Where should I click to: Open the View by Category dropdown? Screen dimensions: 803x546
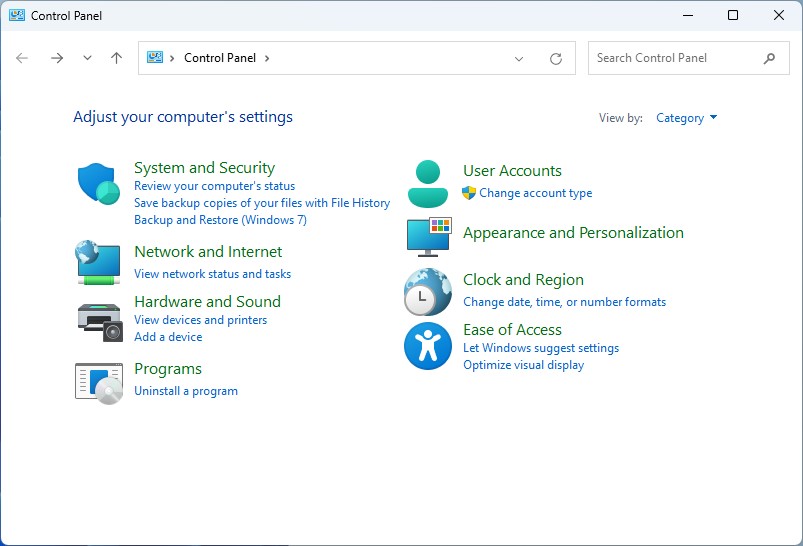(686, 118)
